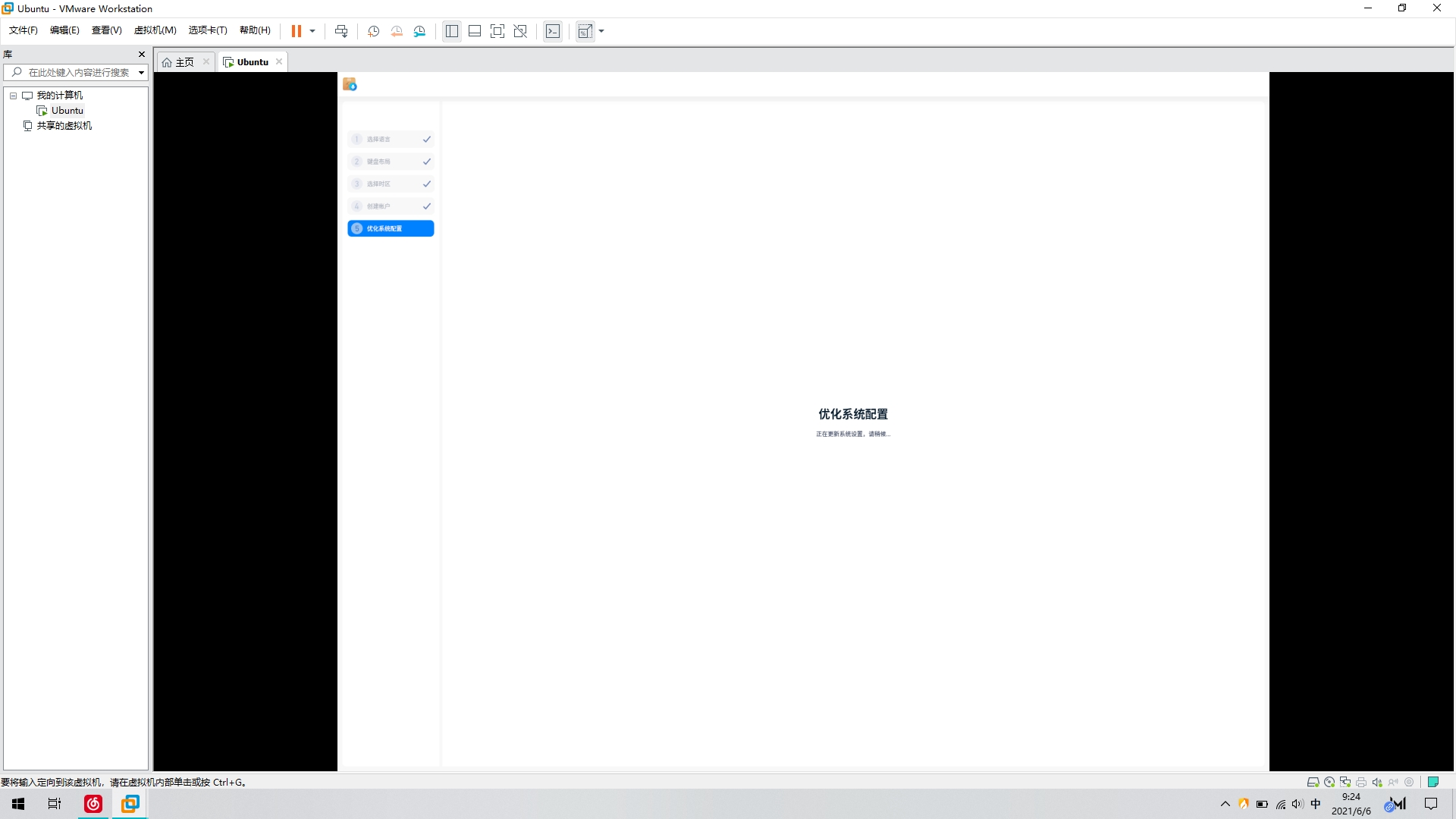This screenshot has height=819, width=1456.
Task: Open the clock showing 9:24
Action: coord(1351,804)
